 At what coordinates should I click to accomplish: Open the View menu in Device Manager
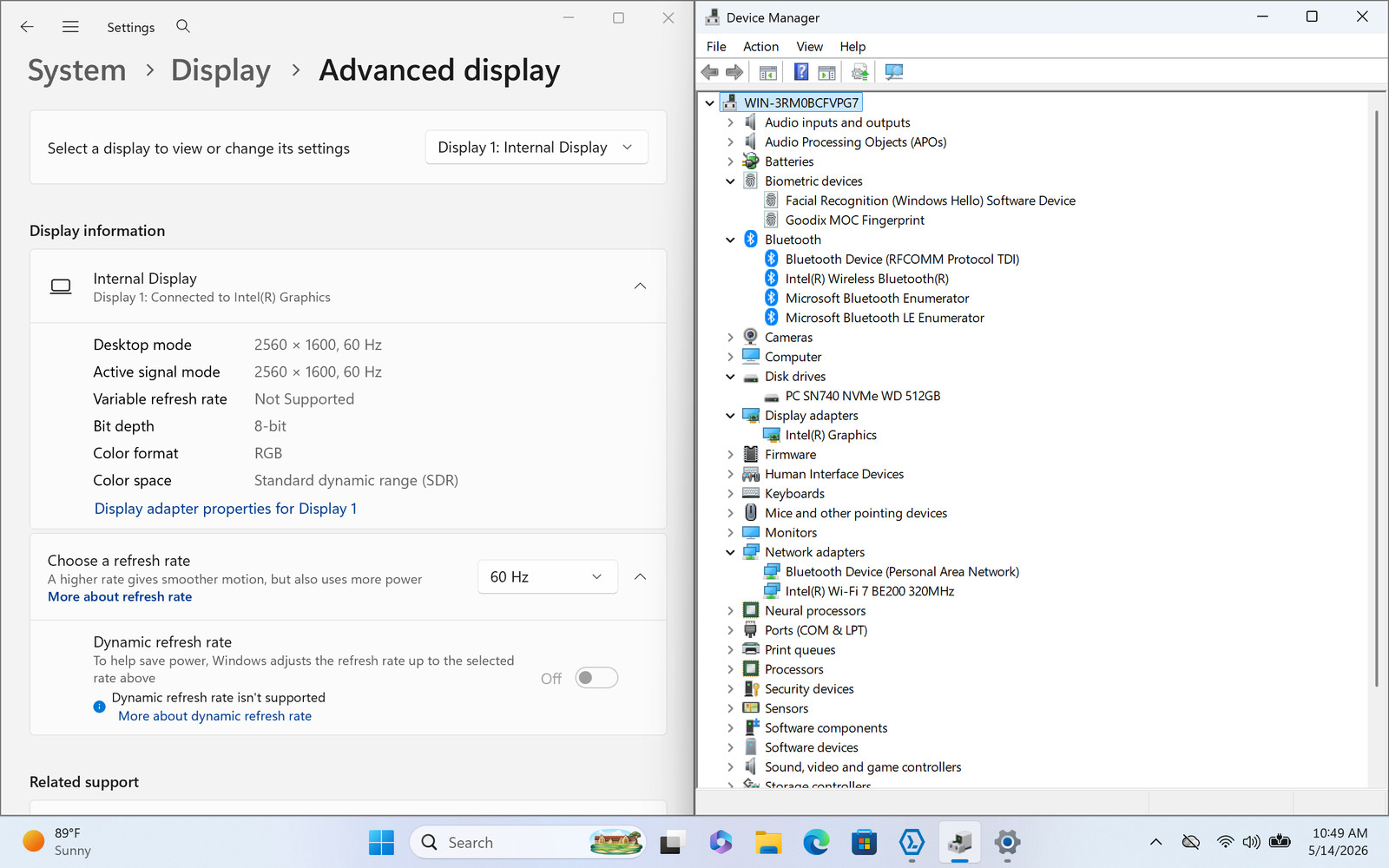click(x=809, y=47)
